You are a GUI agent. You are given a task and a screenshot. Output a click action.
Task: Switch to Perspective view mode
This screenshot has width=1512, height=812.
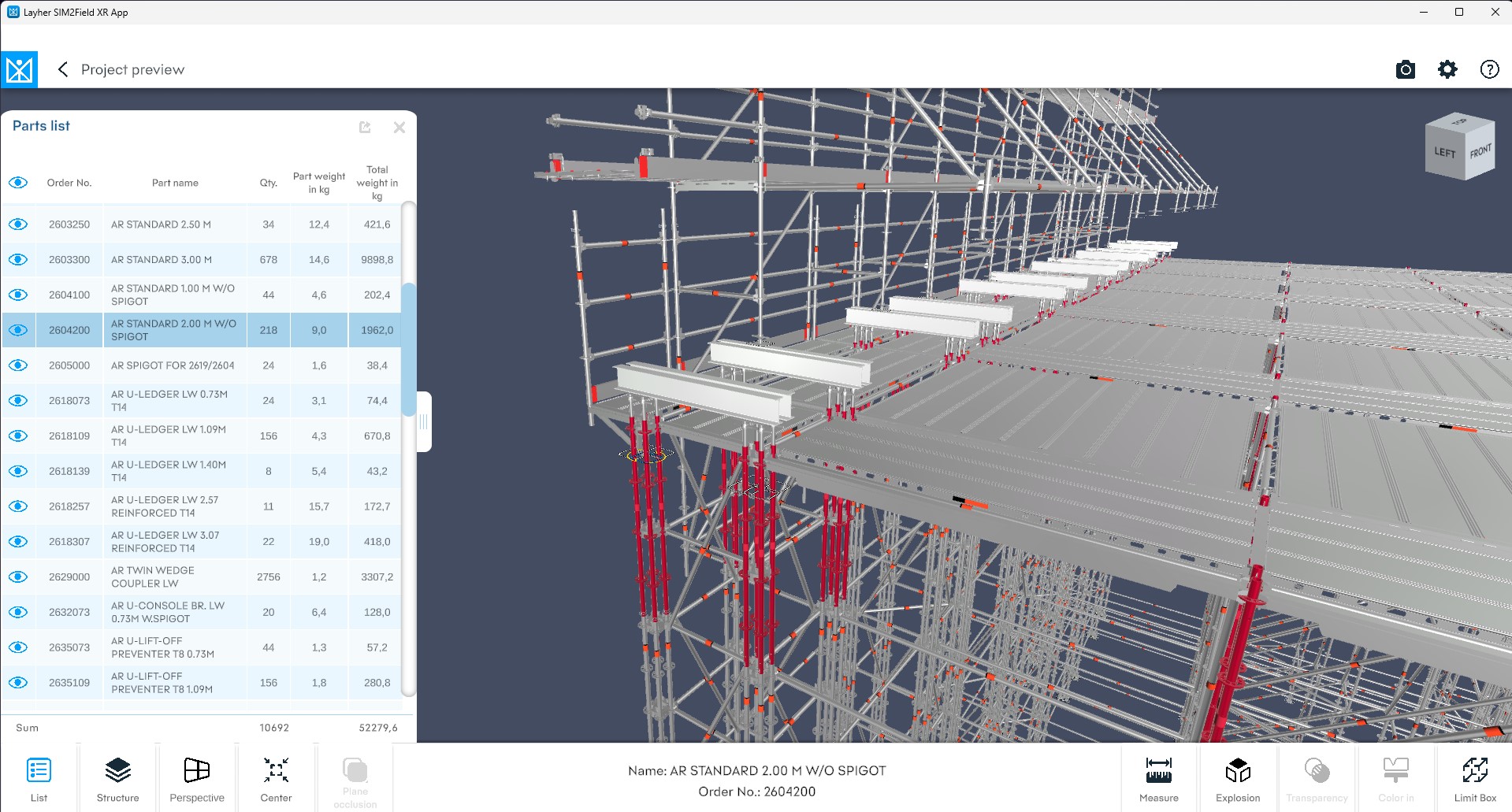(x=197, y=778)
